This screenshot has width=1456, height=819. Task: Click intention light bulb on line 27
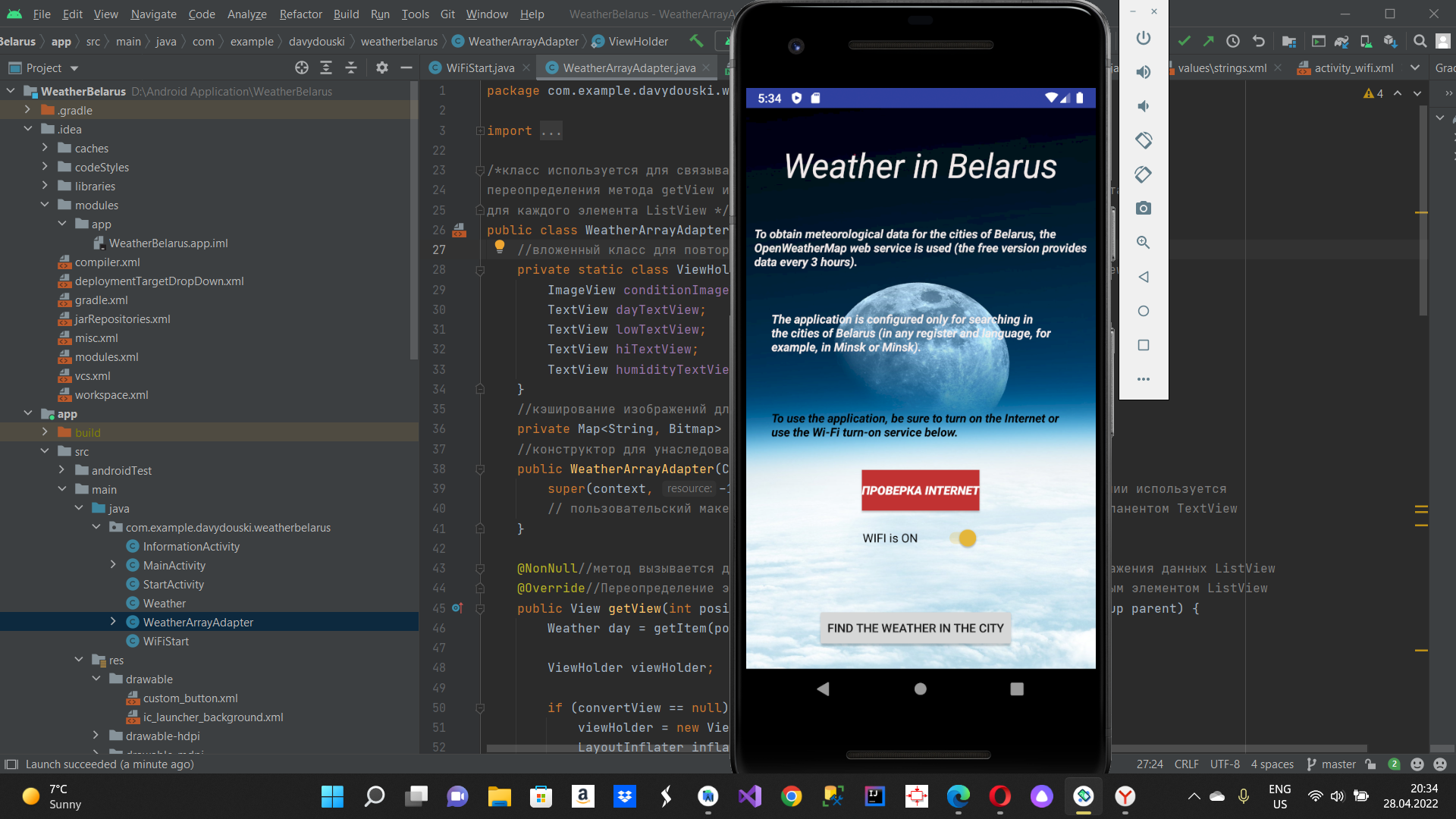[500, 246]
